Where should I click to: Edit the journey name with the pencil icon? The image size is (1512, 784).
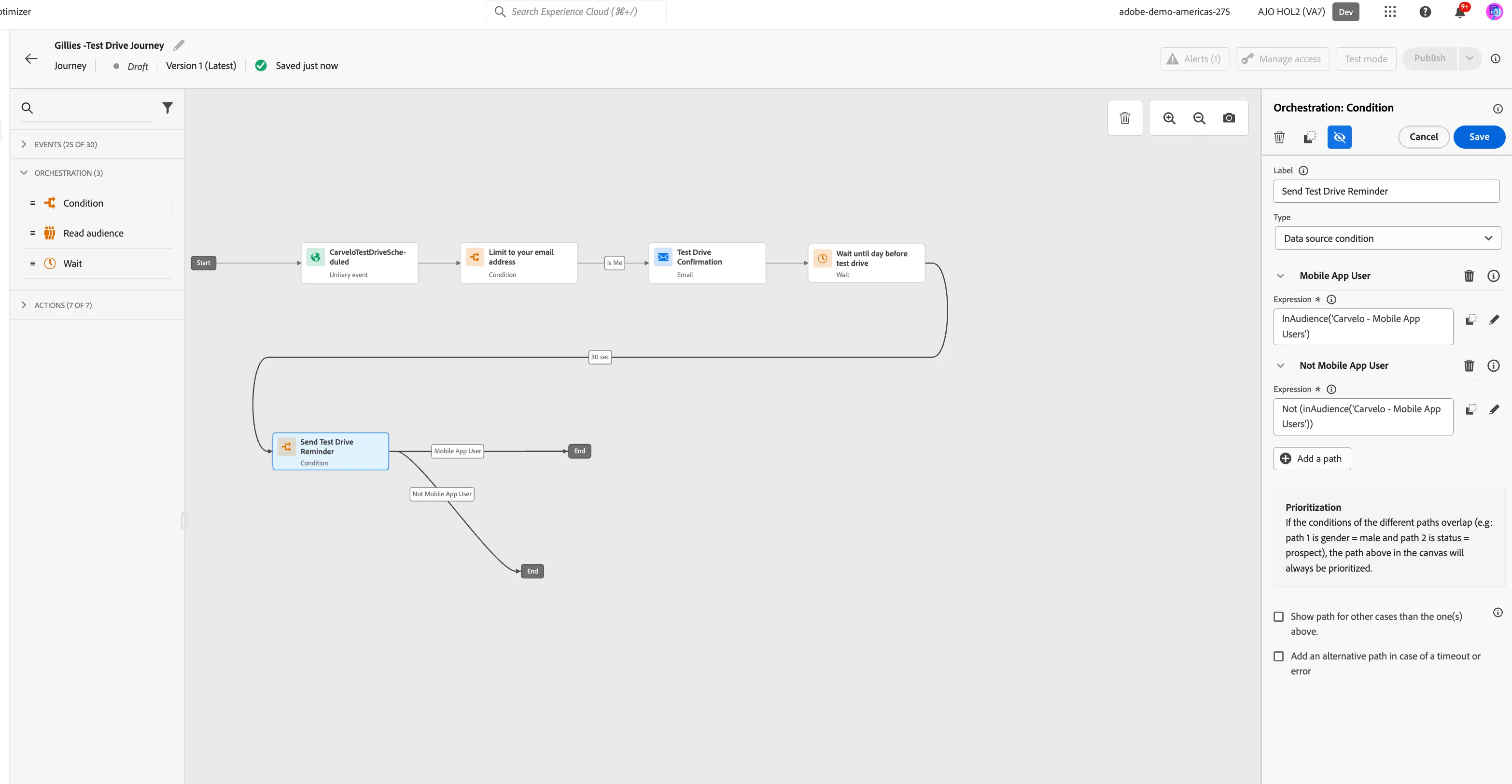tap(179, 45)
